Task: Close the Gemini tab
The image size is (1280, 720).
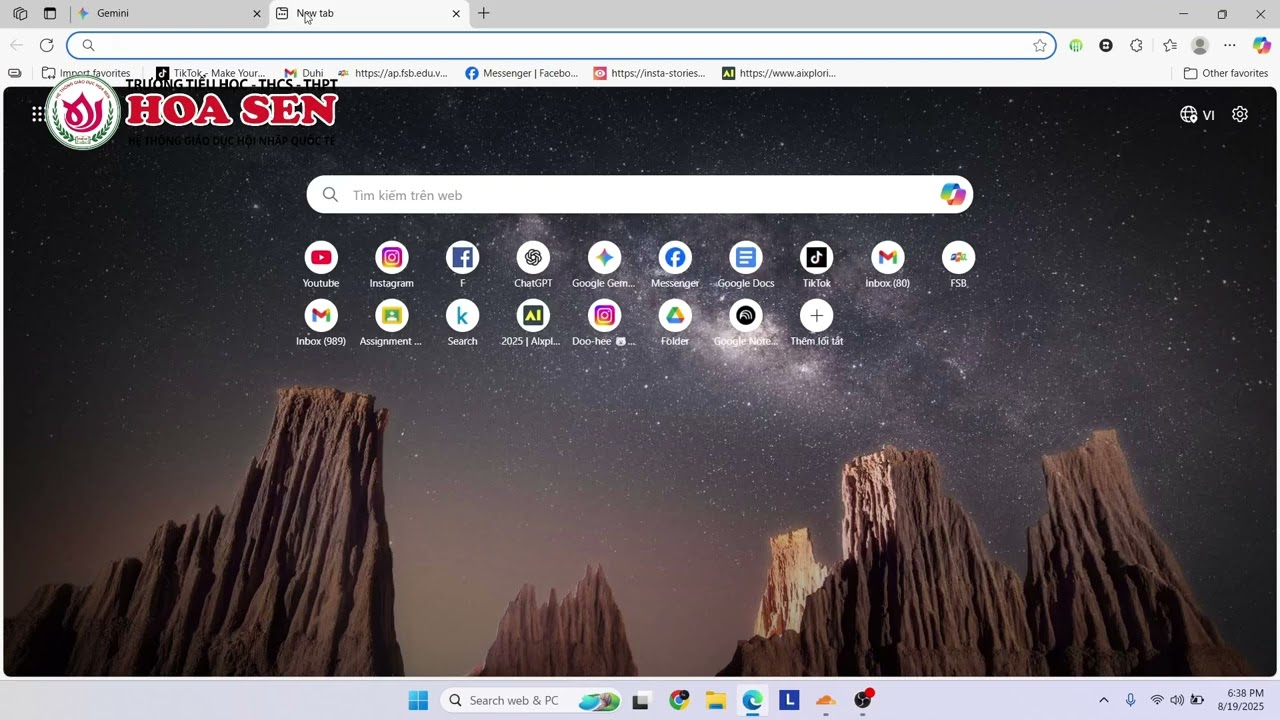Action: point(256,14)
